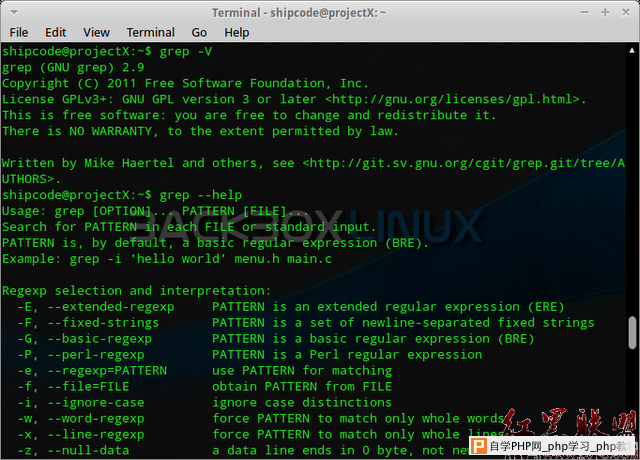Image resolution: width=640 pixels, height=460 pixels.
Task: Click 'ignore case distinctions' description
Action: tap(302, 402)
